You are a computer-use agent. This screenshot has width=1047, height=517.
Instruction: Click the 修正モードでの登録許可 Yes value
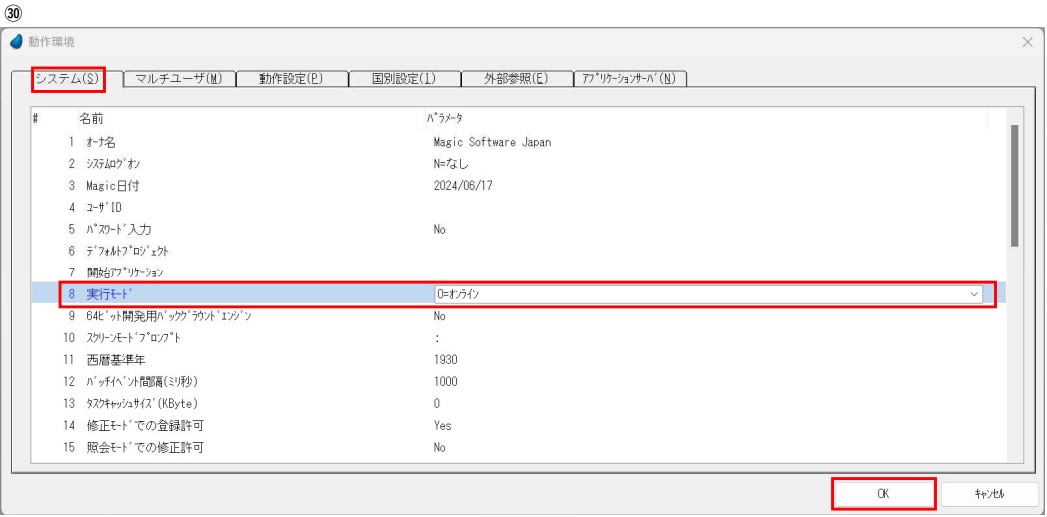pos(443,426)
